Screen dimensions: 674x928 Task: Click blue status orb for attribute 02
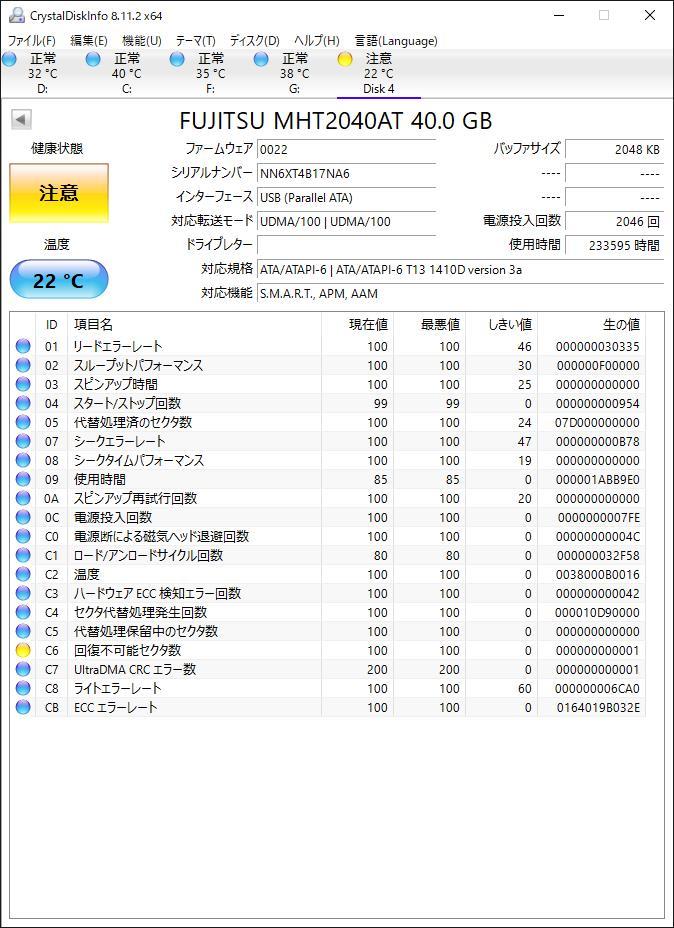pyautogui.click(x=23, y=365)
